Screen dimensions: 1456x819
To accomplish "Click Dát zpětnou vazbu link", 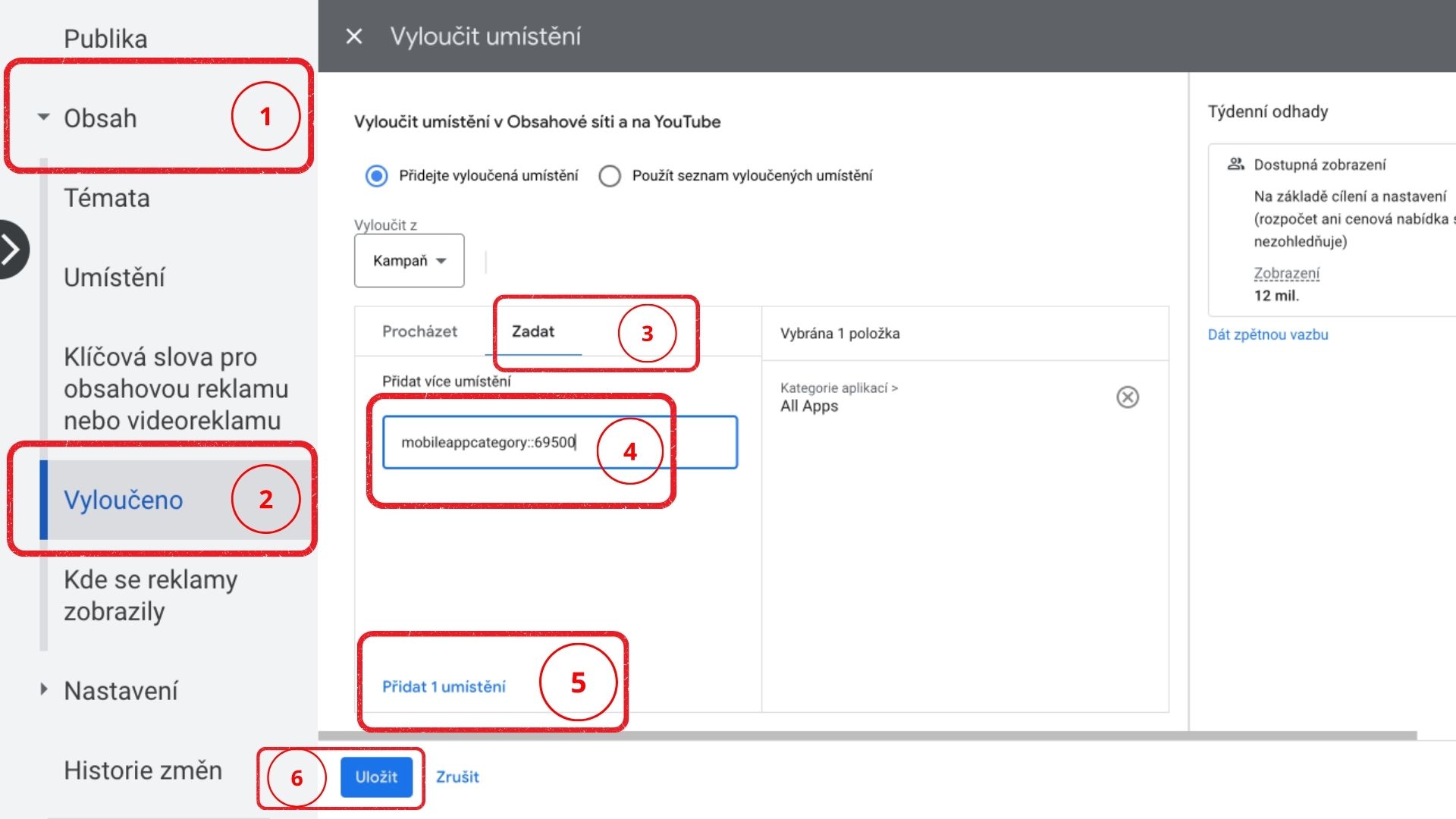I will click(x=1268, y=334).
